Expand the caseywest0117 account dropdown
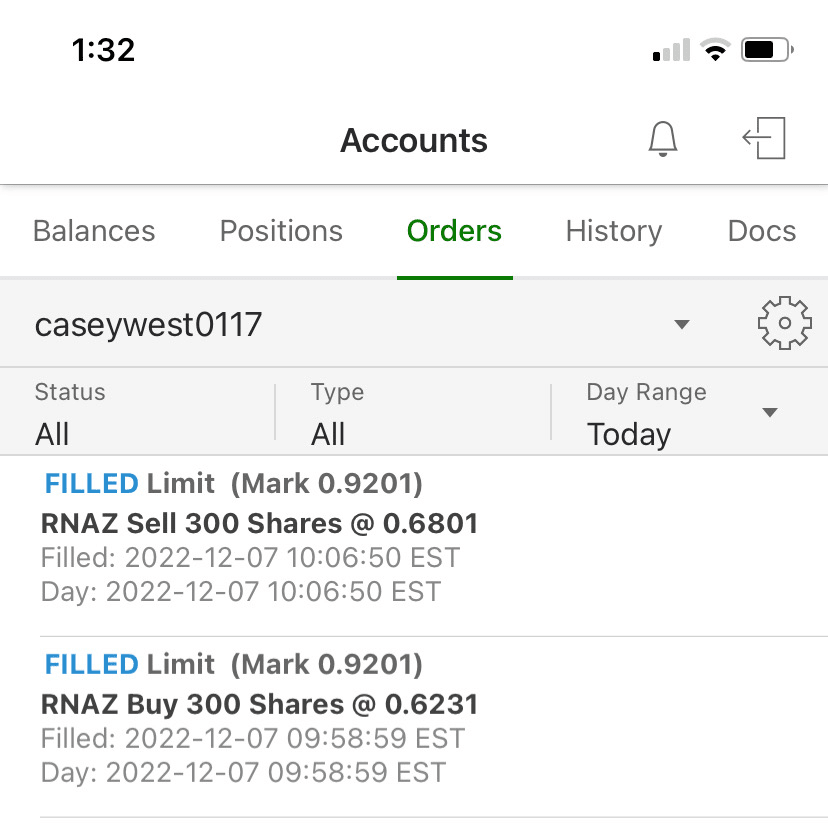Viewport: 828px width, 840px height. (682, 324)
